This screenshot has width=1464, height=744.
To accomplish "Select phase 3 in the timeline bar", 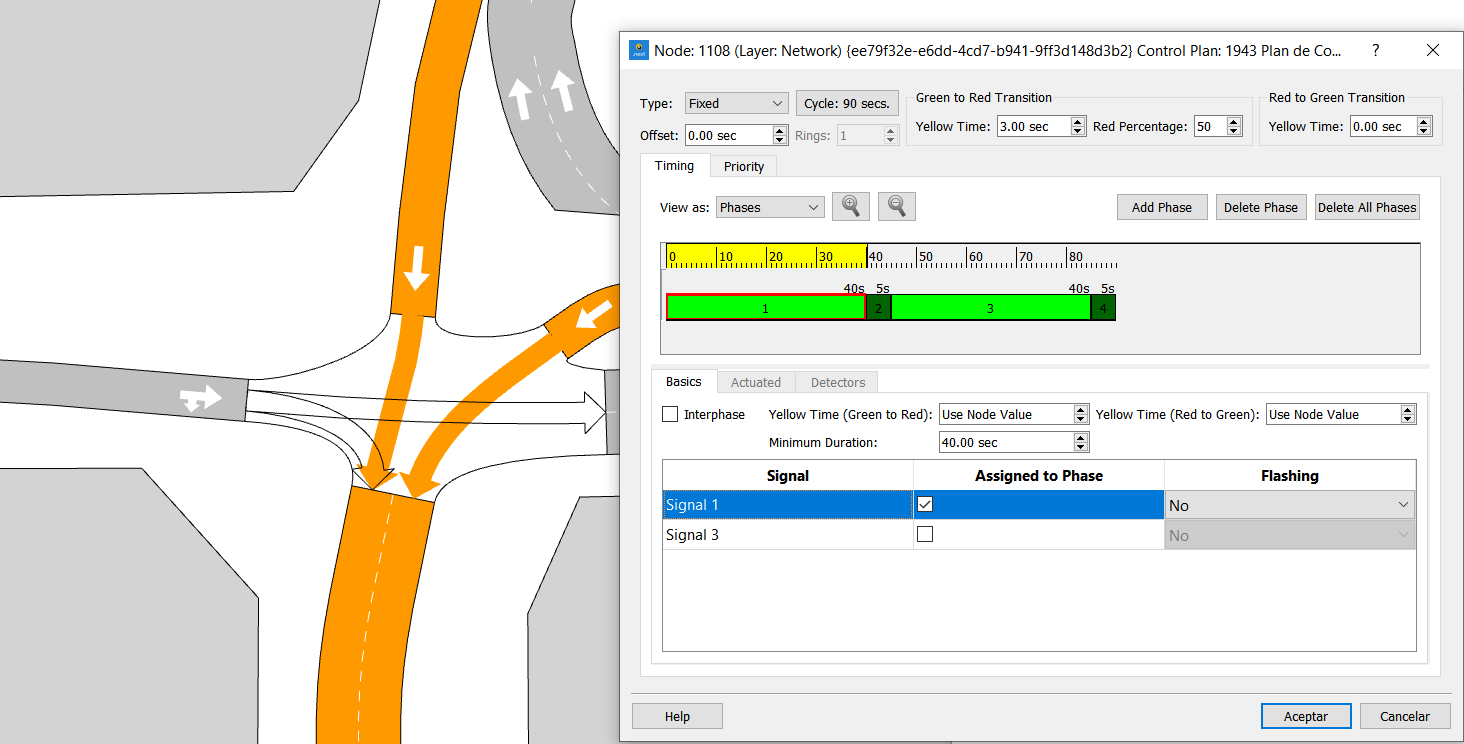I will pyautogui.click(x=990, y=308).
